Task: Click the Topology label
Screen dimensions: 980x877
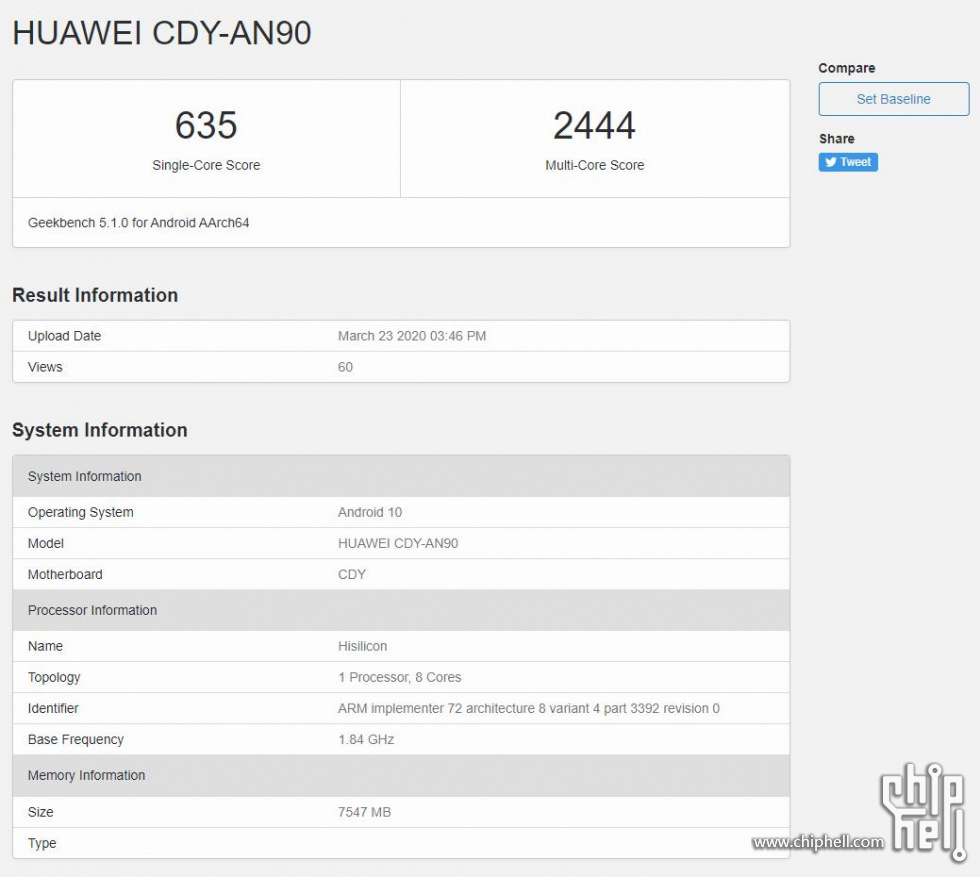Action: point(54,677)
